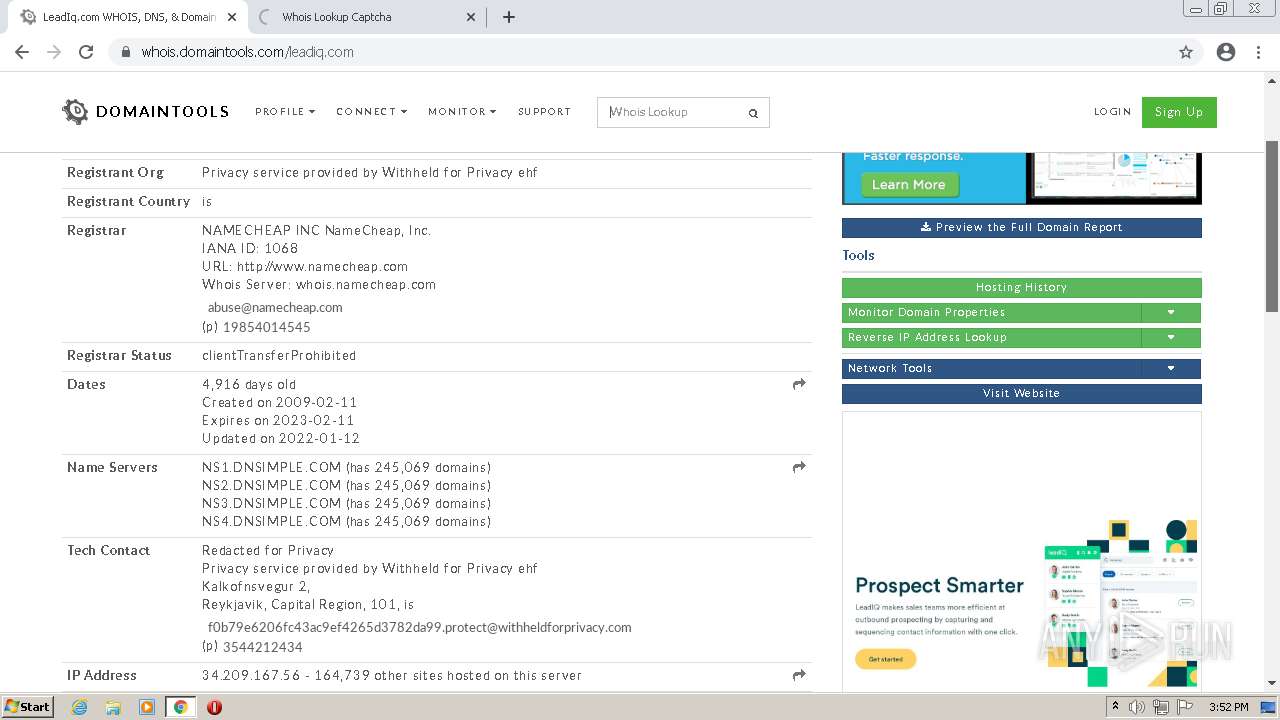1280x720 pixels.
Task: Click Get started in the LeadIQ ad
Action: 885,659
